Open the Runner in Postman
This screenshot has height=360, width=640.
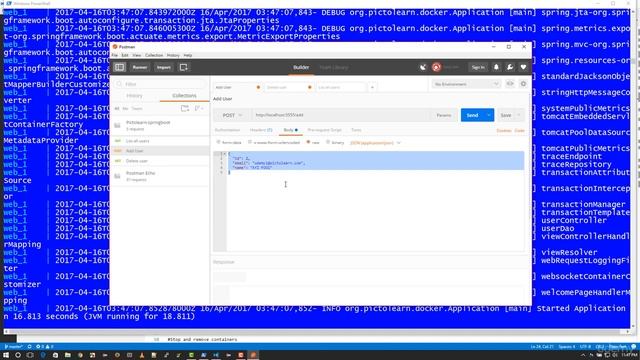pos(140,67)
